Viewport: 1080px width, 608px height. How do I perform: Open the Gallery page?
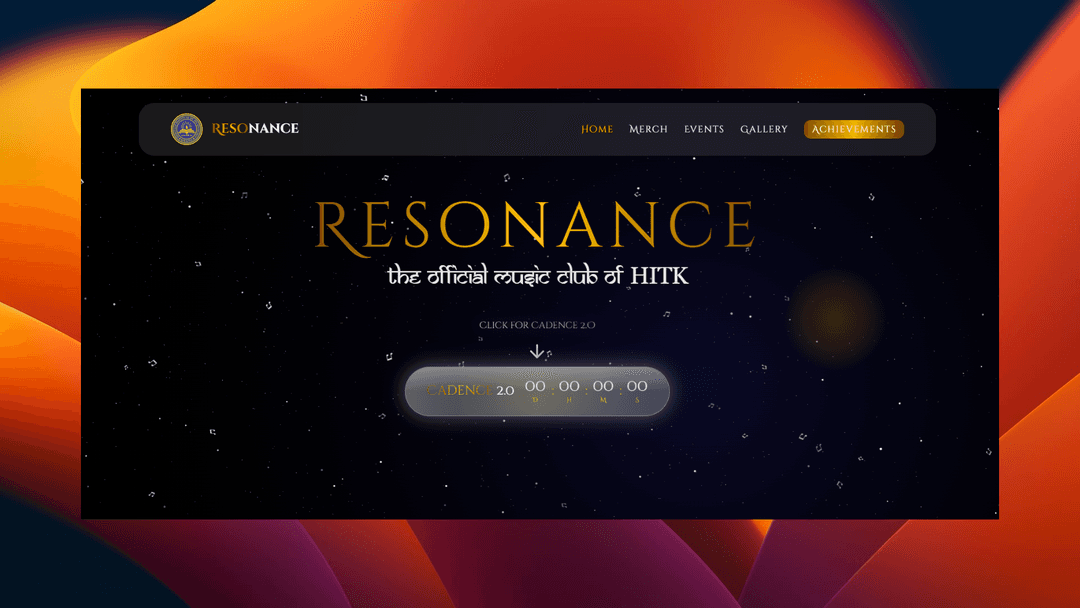764,129
